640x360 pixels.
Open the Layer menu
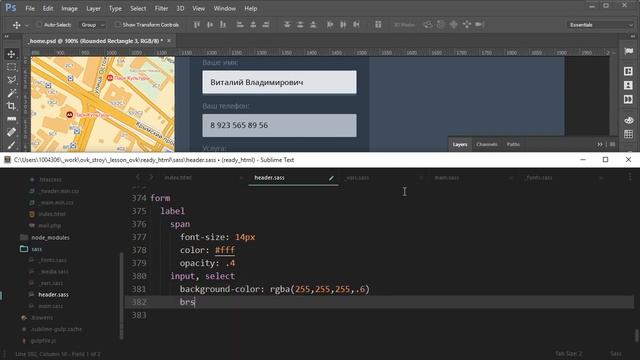[x=93, y=8]
